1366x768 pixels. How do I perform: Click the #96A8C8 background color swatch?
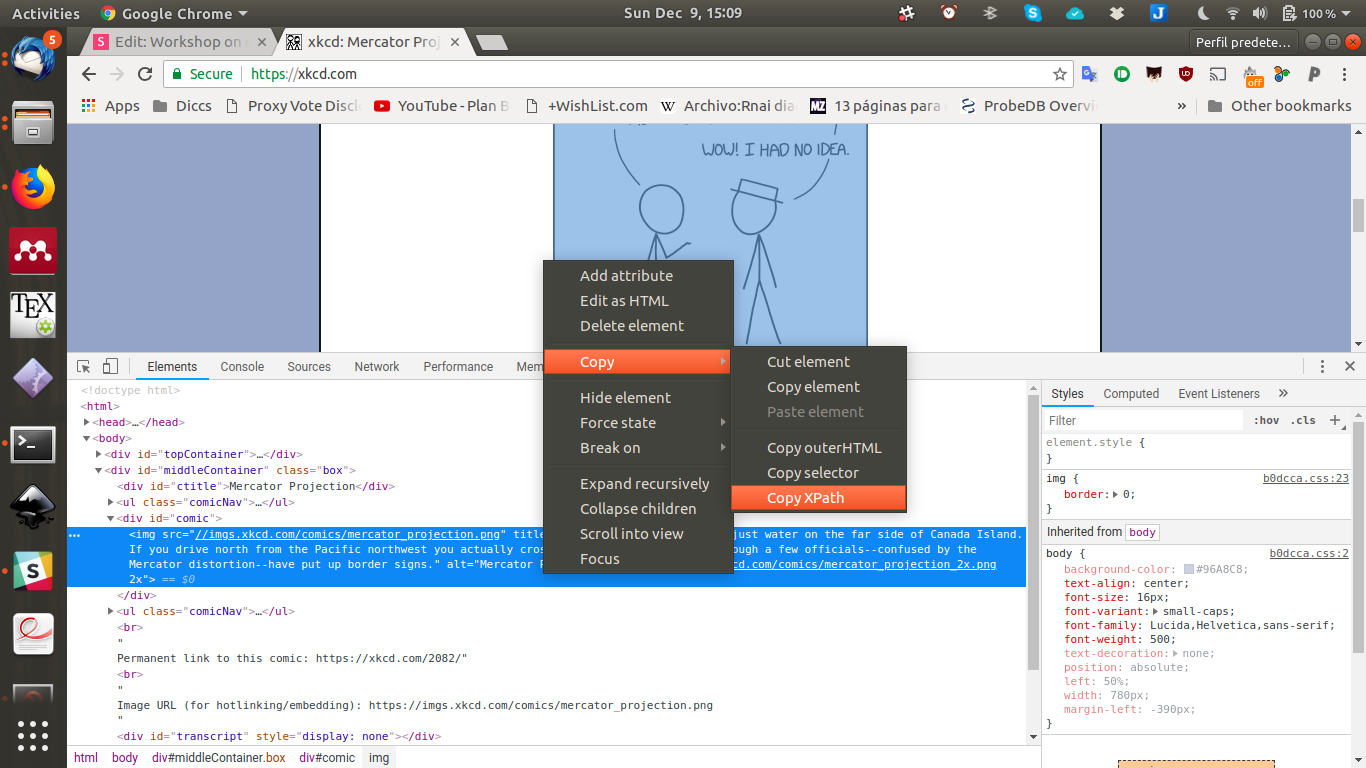[x=1189, y=570]
